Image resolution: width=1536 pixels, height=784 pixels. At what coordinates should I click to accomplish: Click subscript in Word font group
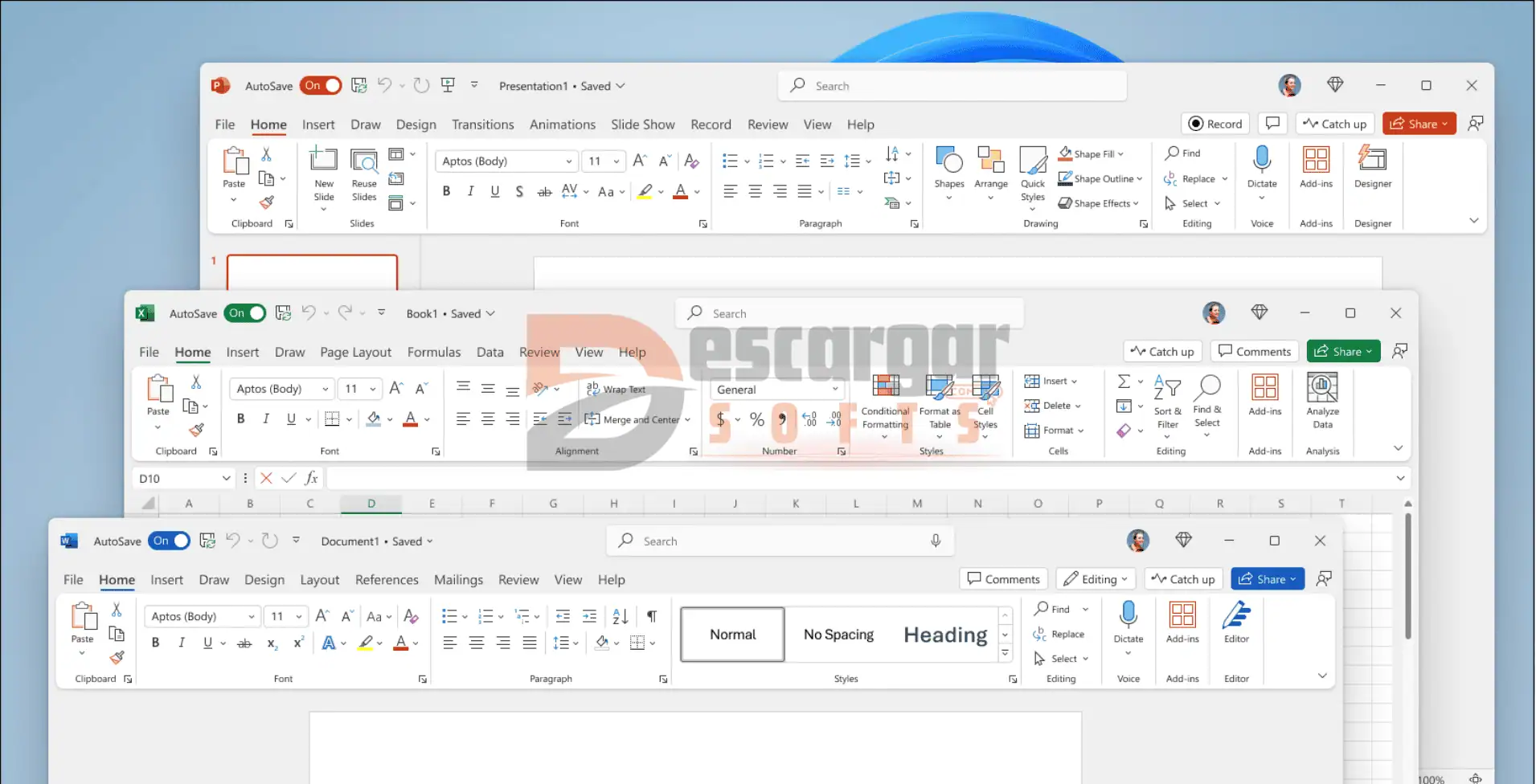click(272, 643)
